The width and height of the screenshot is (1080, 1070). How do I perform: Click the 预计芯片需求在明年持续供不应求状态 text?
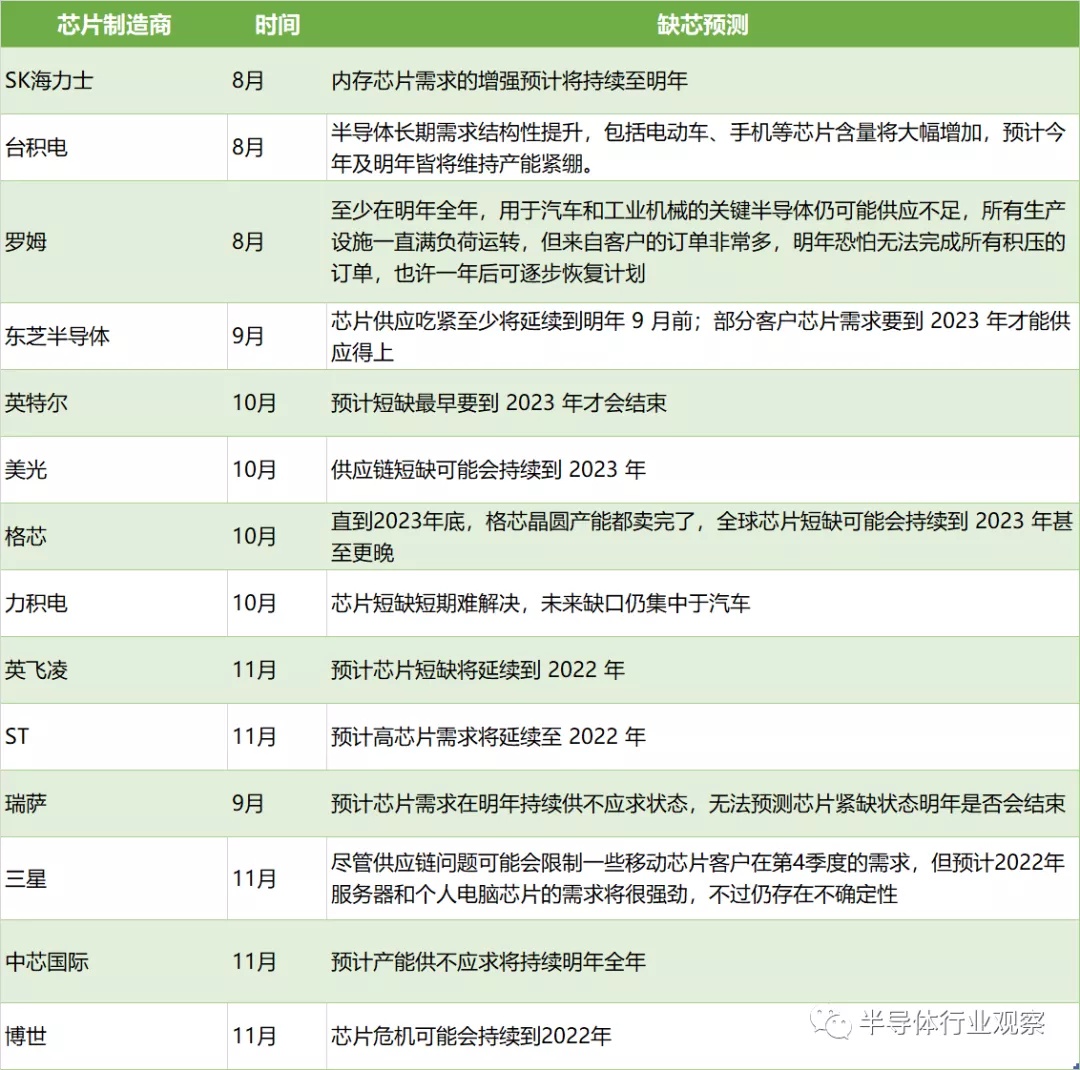(509, 803)
